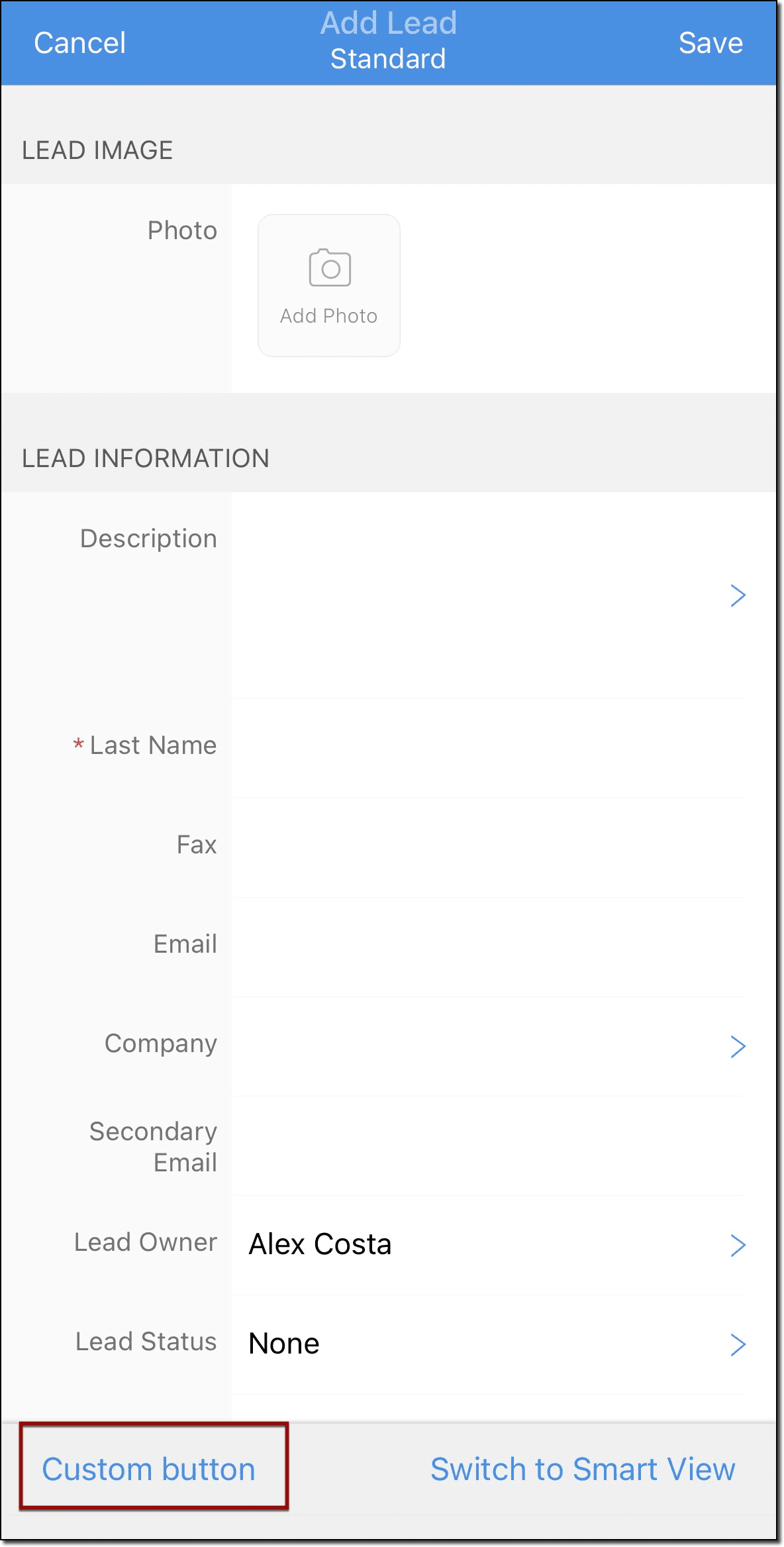This screenshot has height=1547, width=784.
Task: Cancel adding the lead
Action: [79, 43]
